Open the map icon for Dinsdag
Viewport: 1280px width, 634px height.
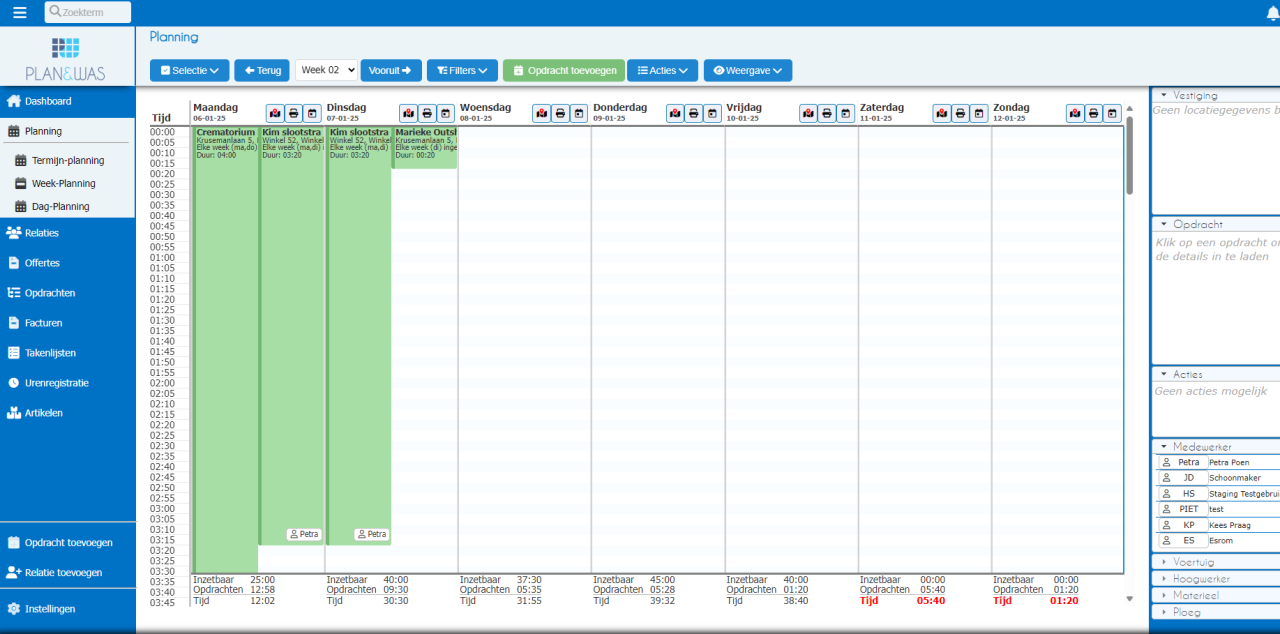(x=408, y=113)
